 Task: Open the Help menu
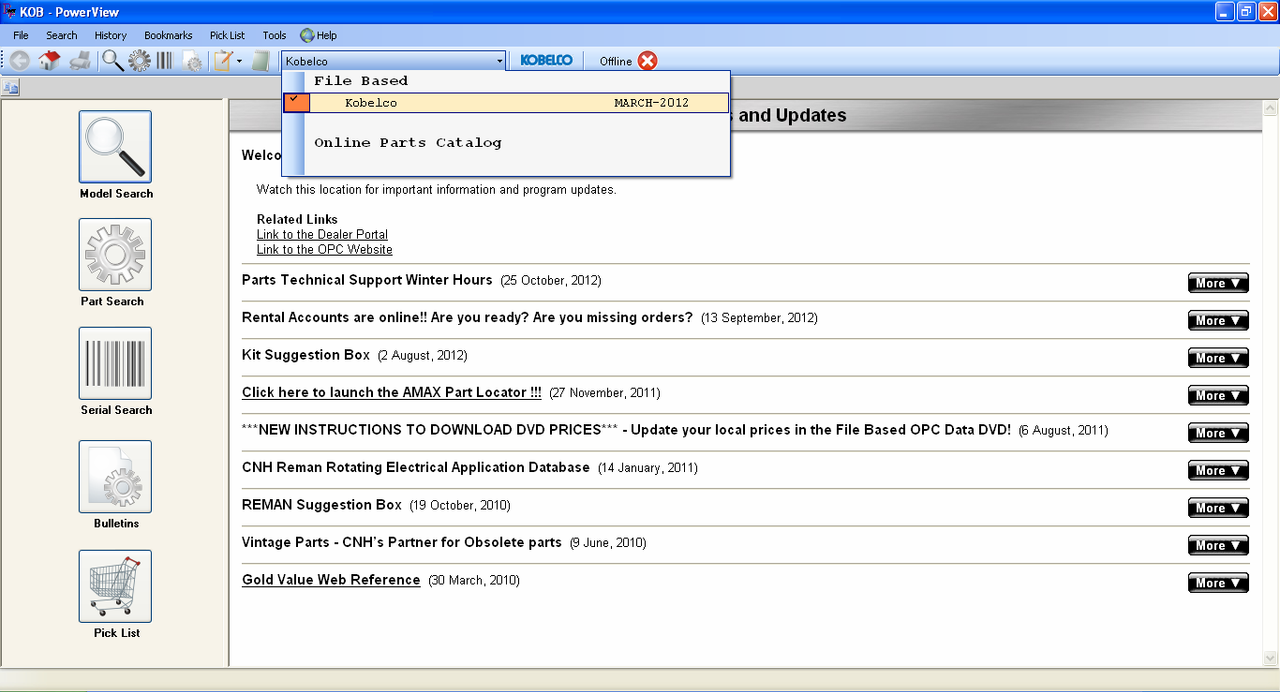coord(319,35)
